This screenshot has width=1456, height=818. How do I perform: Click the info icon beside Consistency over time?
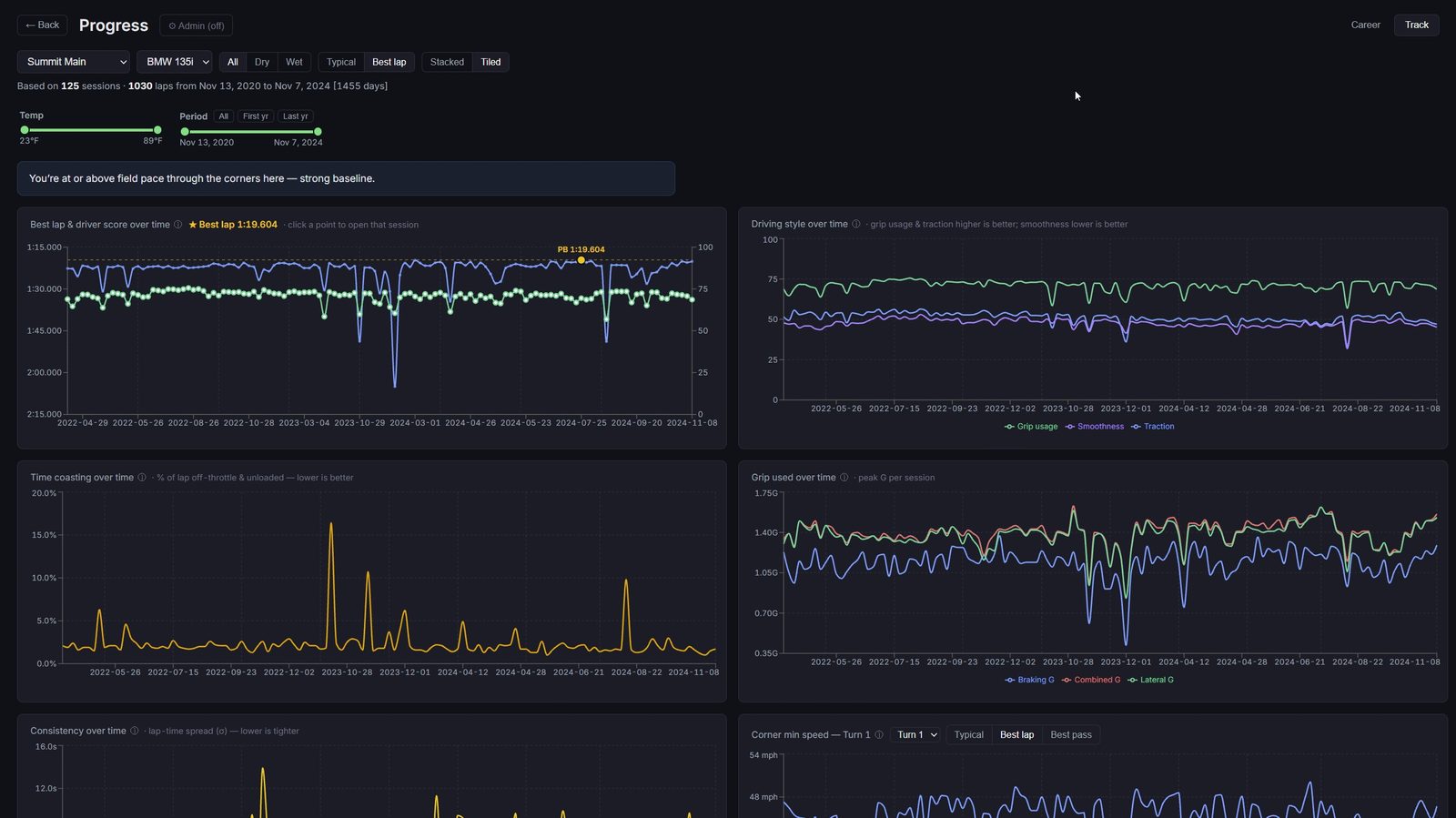pyautogui.click(x=135, y=731)
